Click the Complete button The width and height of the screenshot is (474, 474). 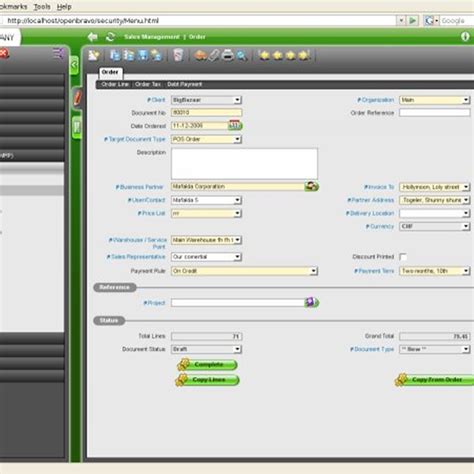tap(207, 364)
